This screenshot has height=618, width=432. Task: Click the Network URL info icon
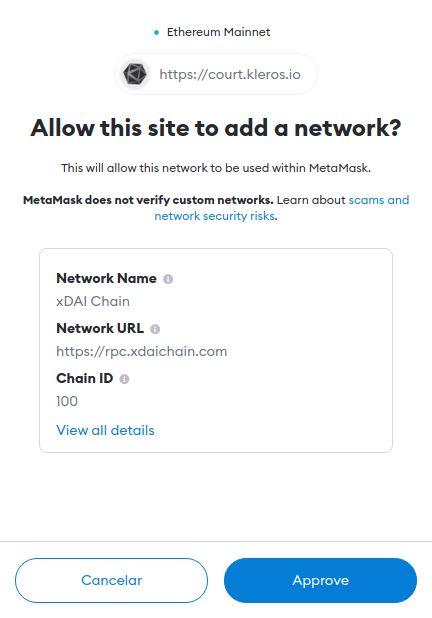pyautogui.click(x=155, y=329)
